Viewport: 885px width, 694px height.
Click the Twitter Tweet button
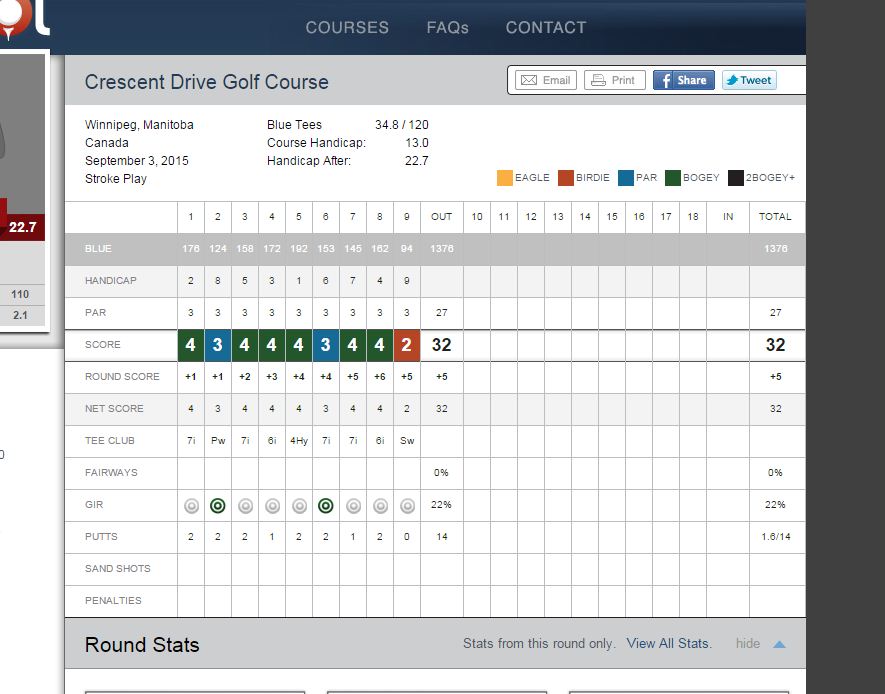(748, 80)
